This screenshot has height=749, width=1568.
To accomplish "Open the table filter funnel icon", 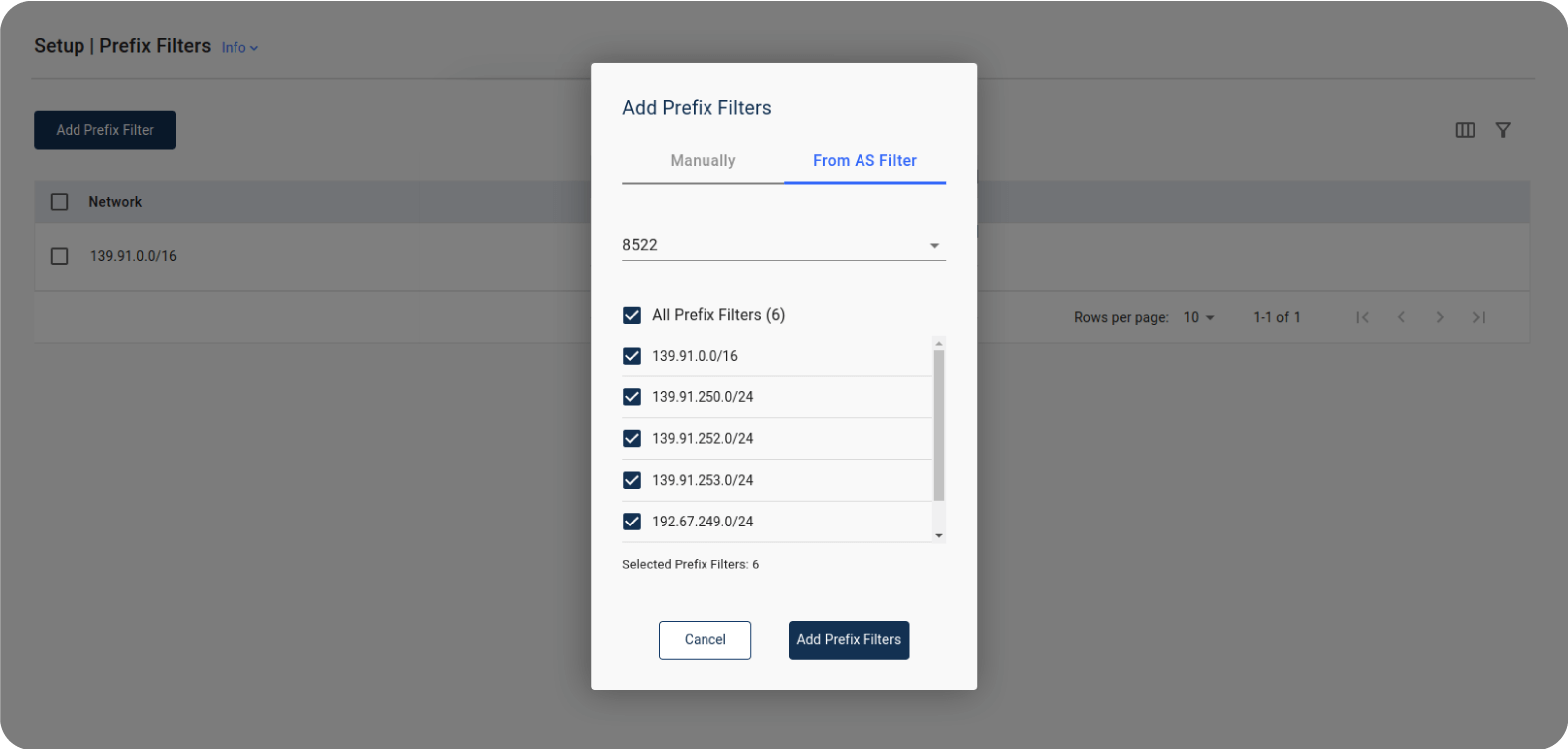I will [x=1503, y=130].
